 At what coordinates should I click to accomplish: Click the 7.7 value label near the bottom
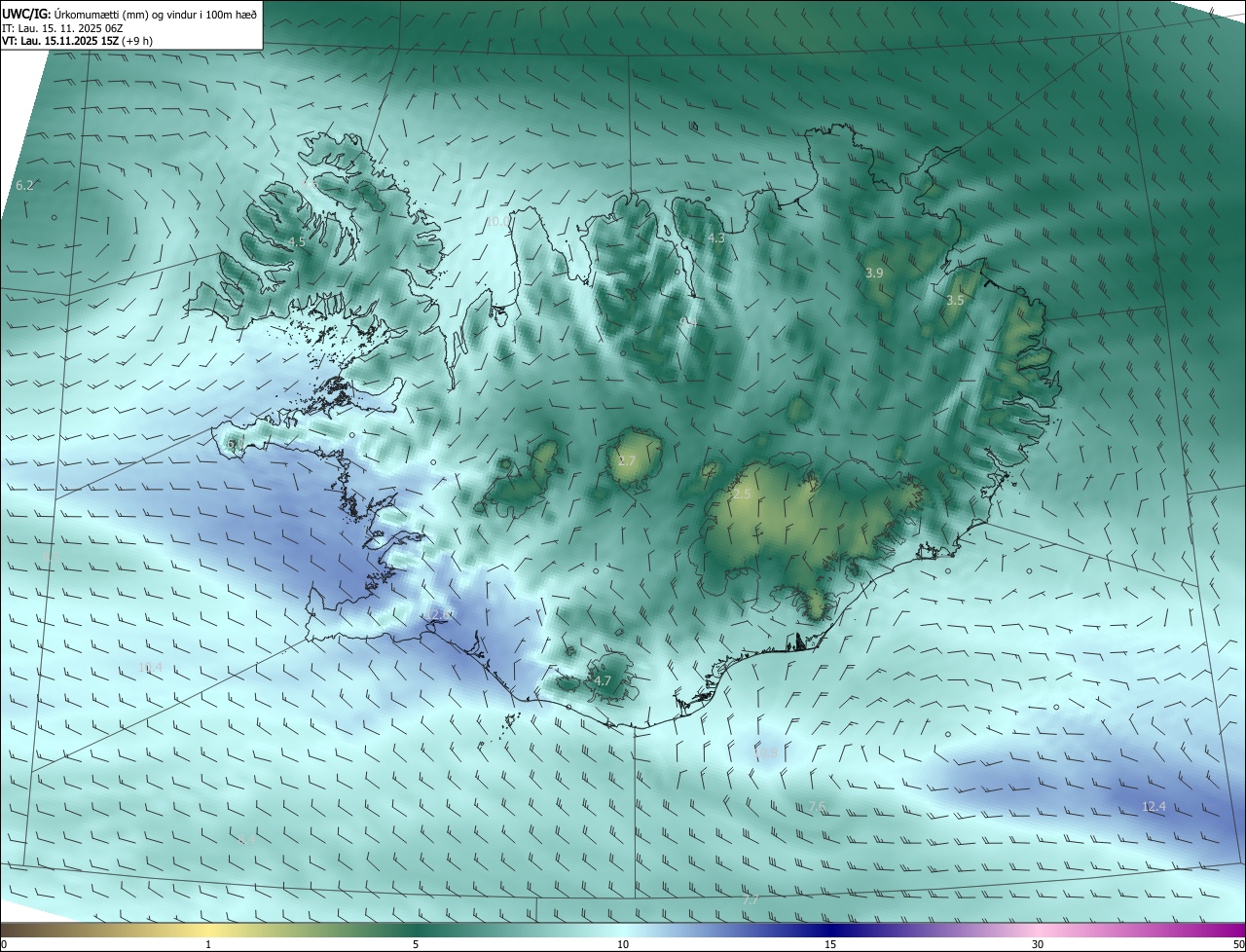750,901
